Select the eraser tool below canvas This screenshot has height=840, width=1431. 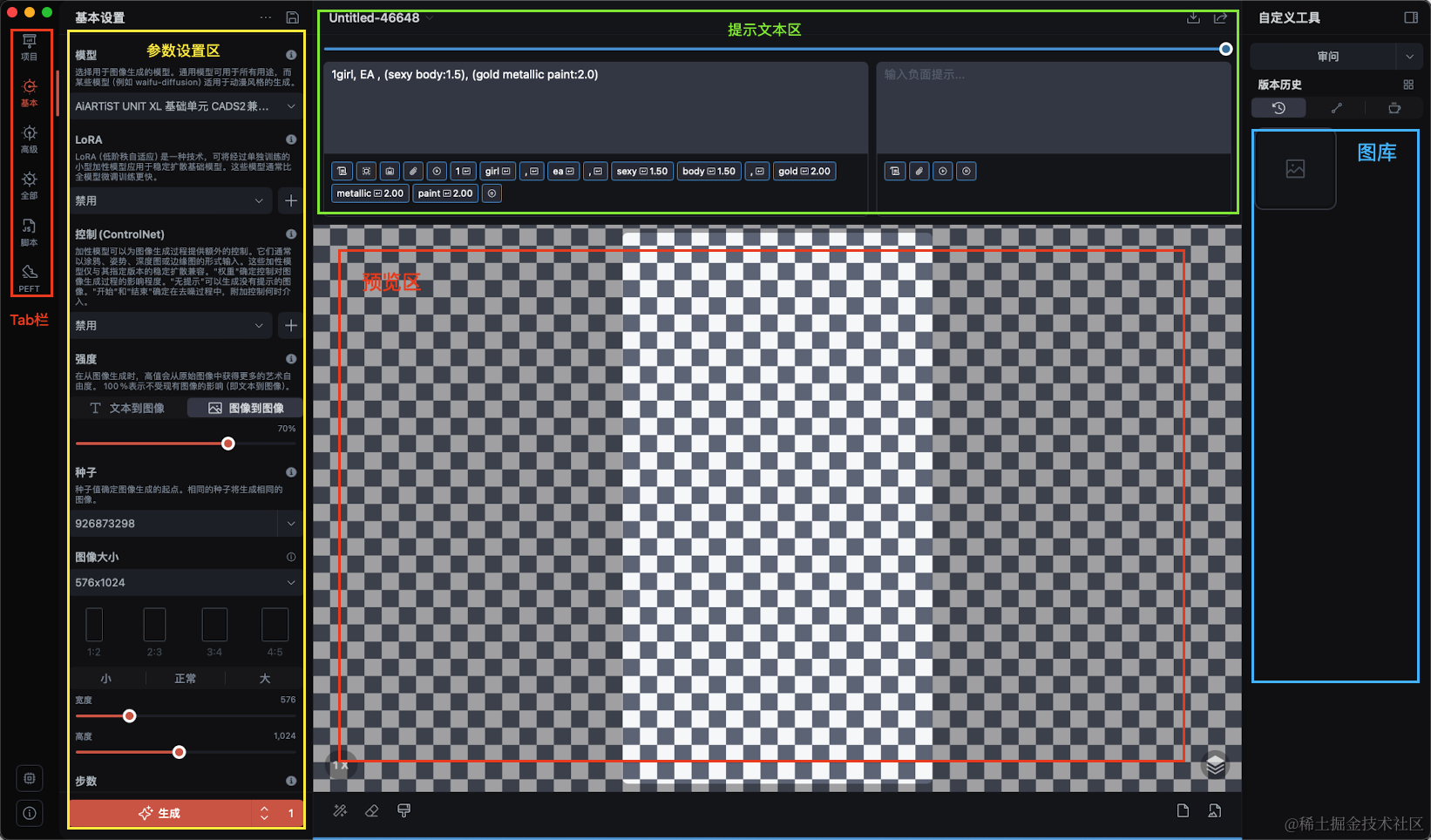(x=372, y=810)
